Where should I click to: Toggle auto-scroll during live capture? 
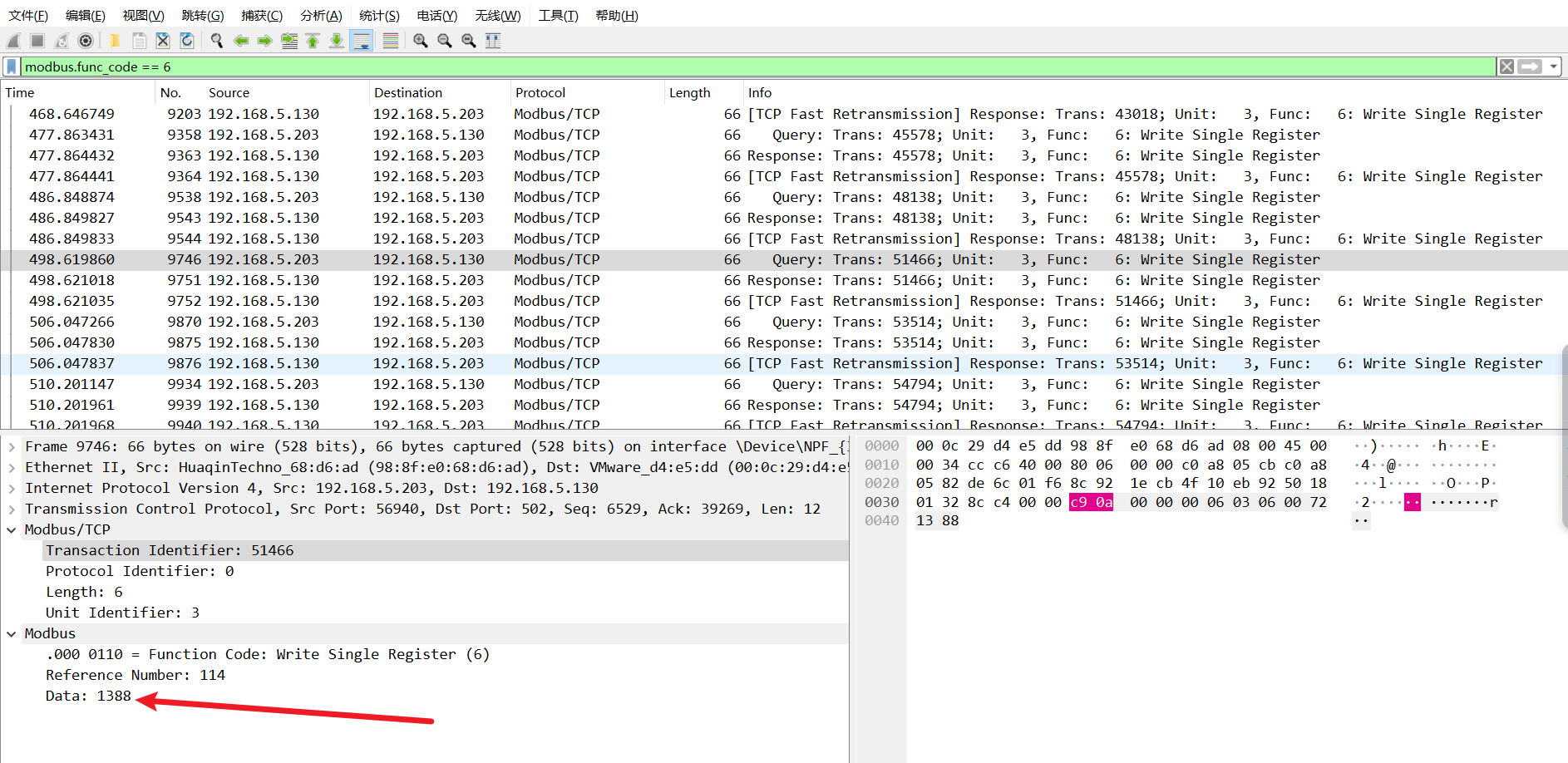362,41
